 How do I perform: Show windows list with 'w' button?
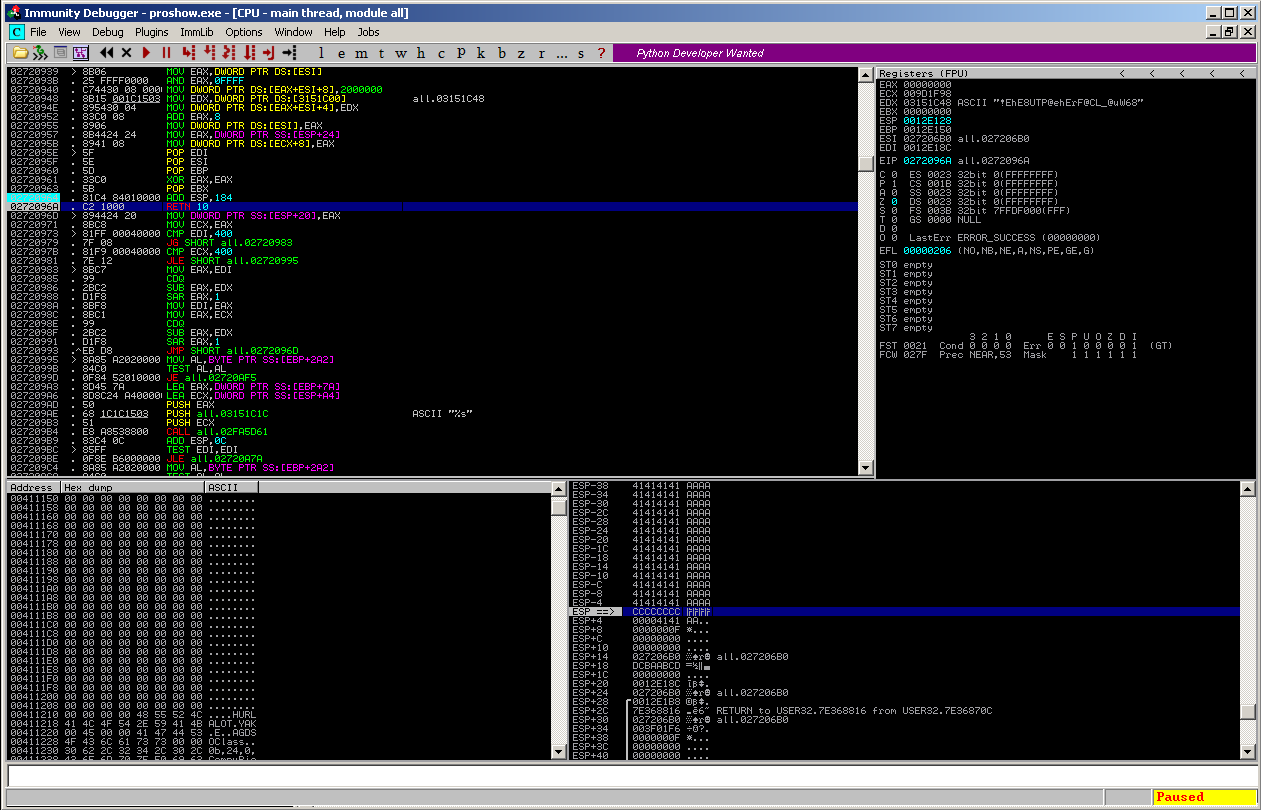[x=400, y=53]
